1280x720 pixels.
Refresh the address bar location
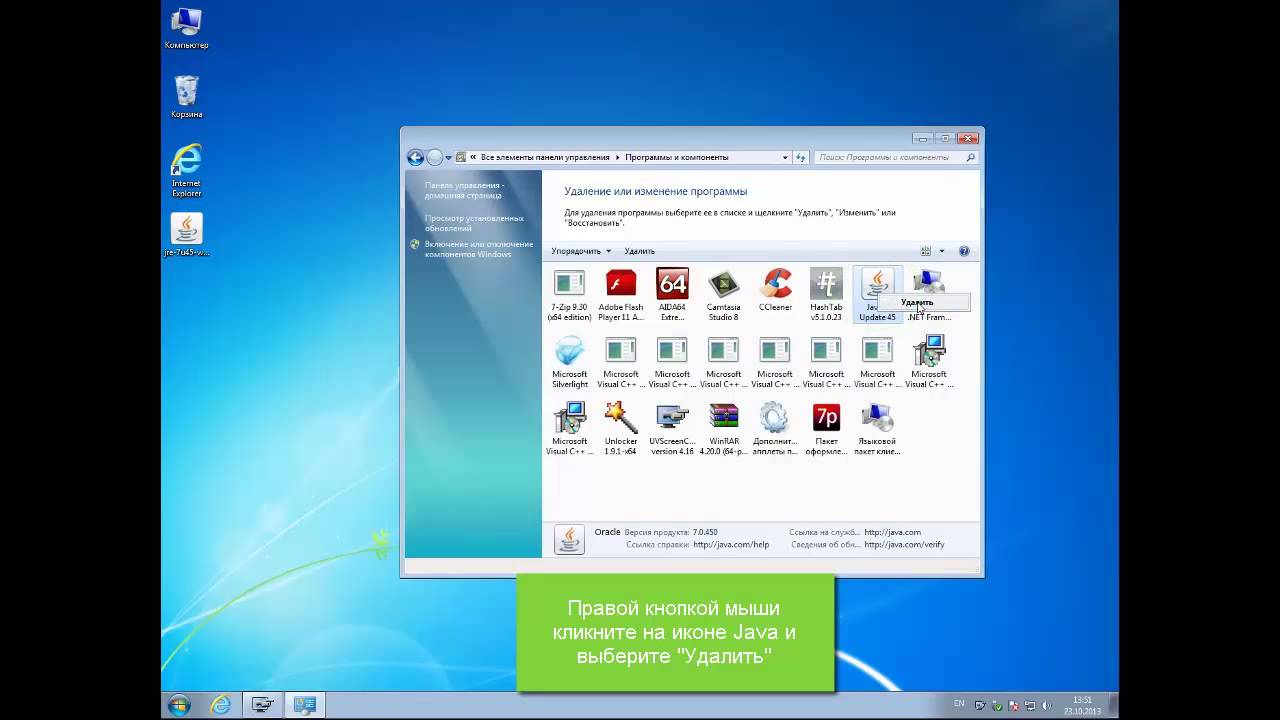coord(800,157)
